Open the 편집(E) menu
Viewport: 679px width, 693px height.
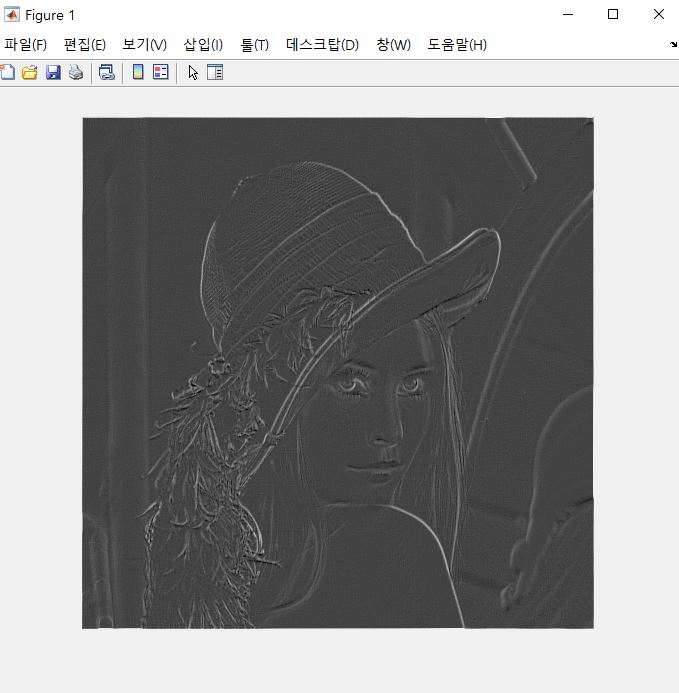click(84, 45)
